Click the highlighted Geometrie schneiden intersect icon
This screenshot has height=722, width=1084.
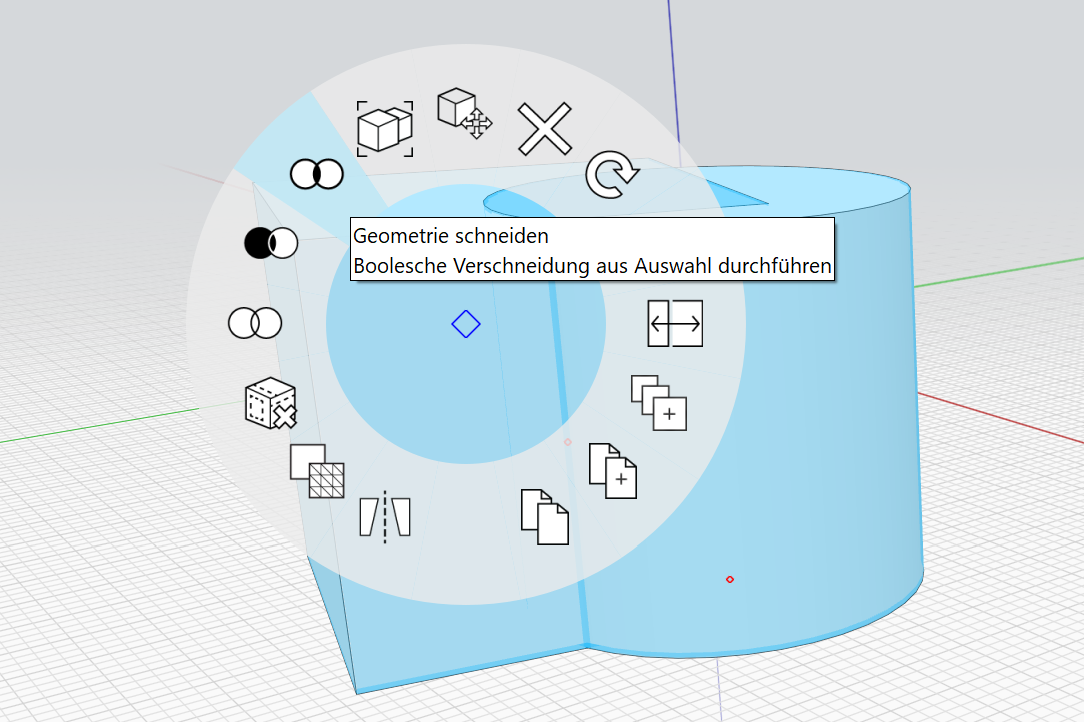pyautogui.click(x=317, y=174)
